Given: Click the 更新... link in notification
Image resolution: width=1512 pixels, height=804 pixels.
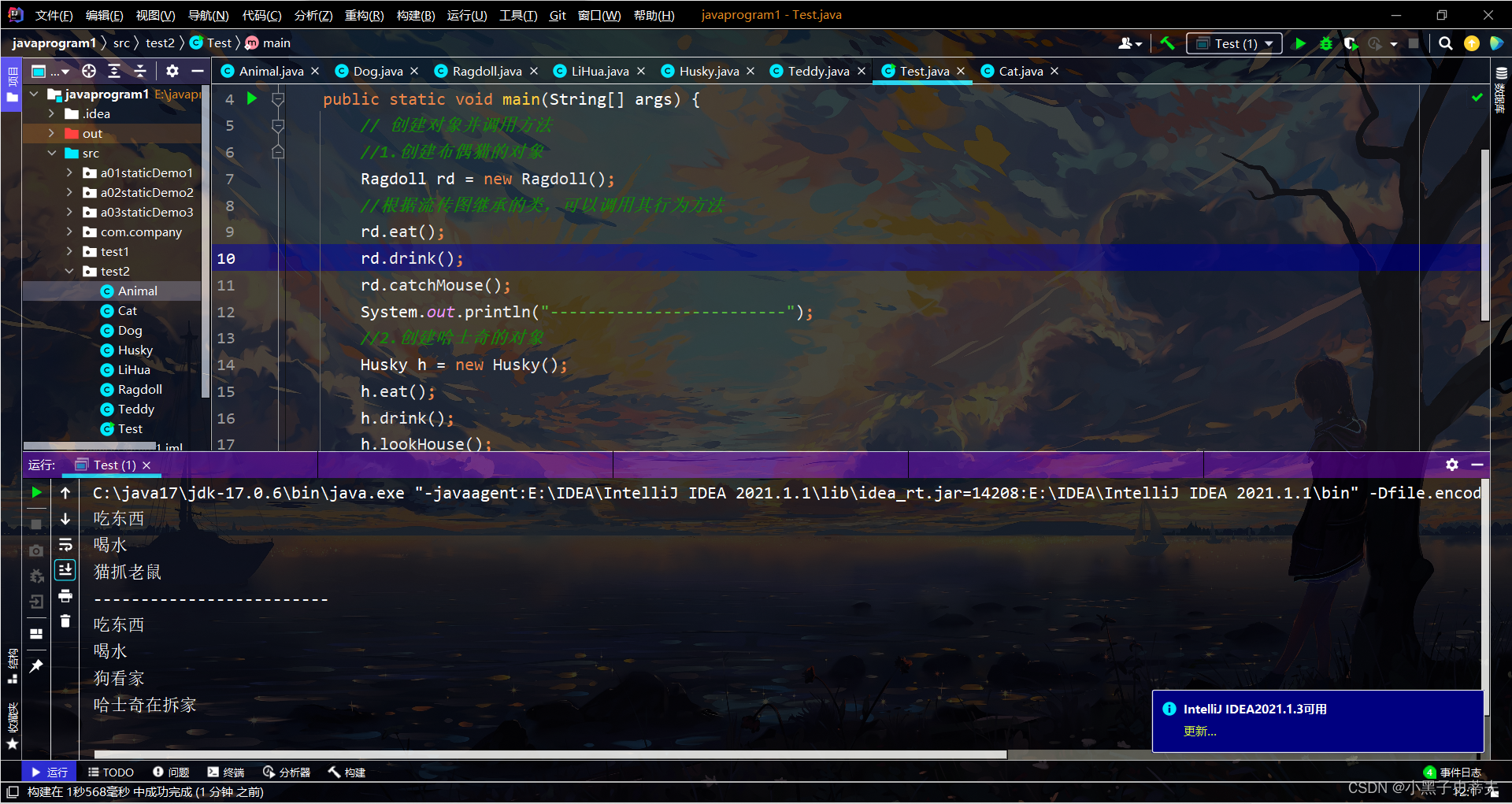Looking at the screenshot, I should click(1199, 731).
